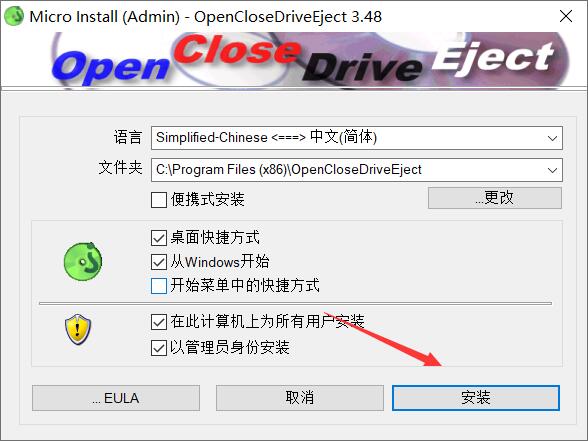Expand the 文件夹 folder path dropdown arrow
The height and width of the screenshot is (441, 588).
pyautogui.click(x=552, y=170)
